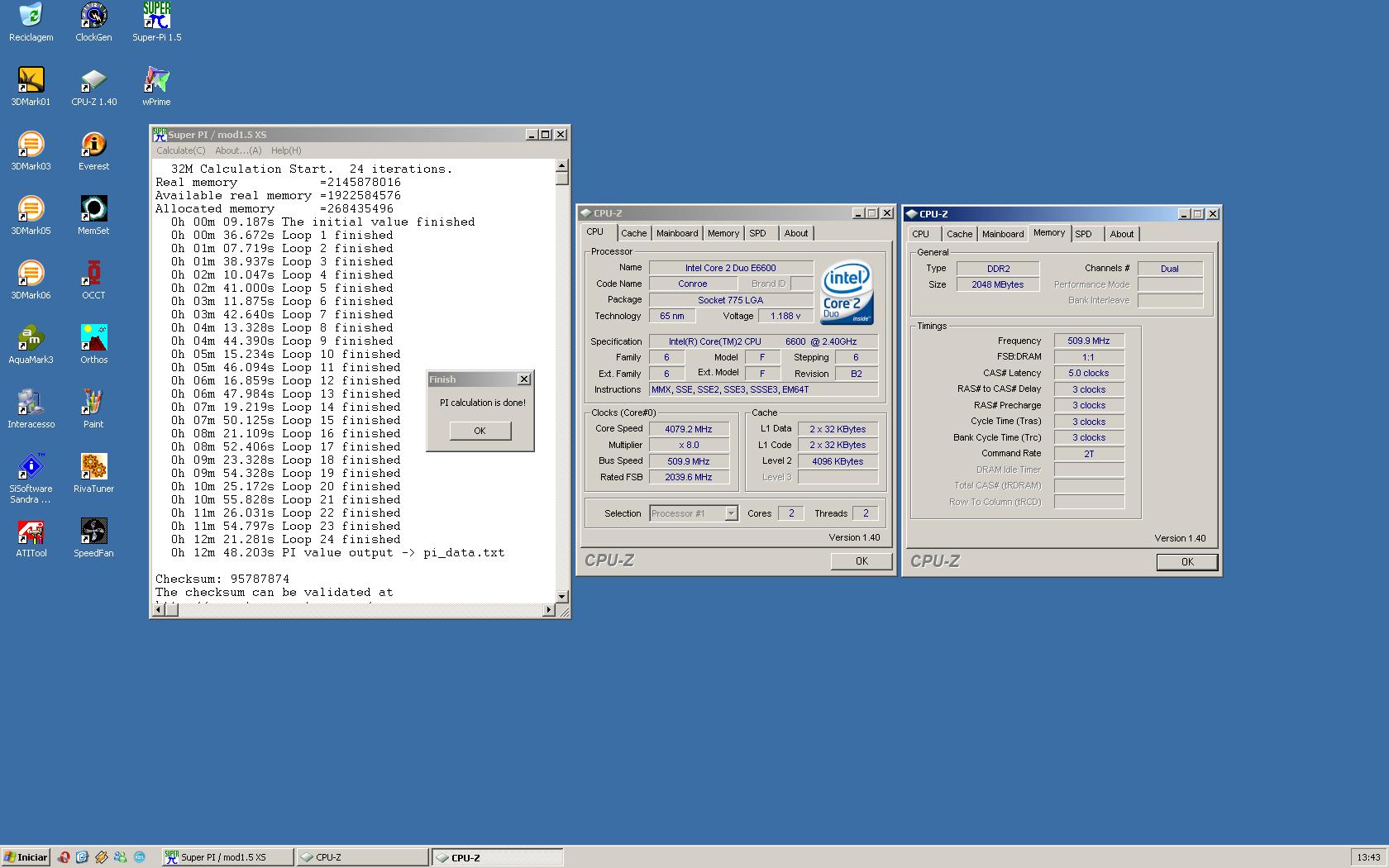Click the Super PI title bar icon
The image size is (1389, 868).
160,134
